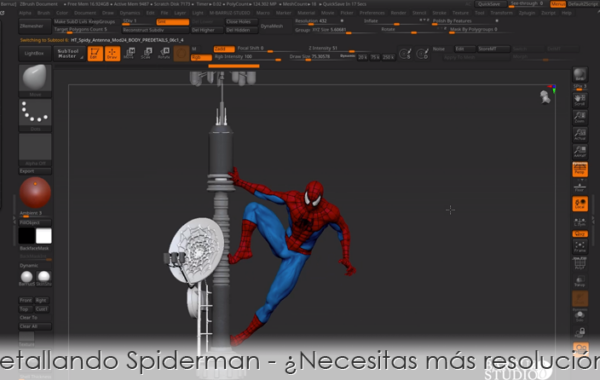Image resolution: width=600 pixels, height=380 pixels.
Task: Open the Zplugin menu
Action: click(527, 13)
